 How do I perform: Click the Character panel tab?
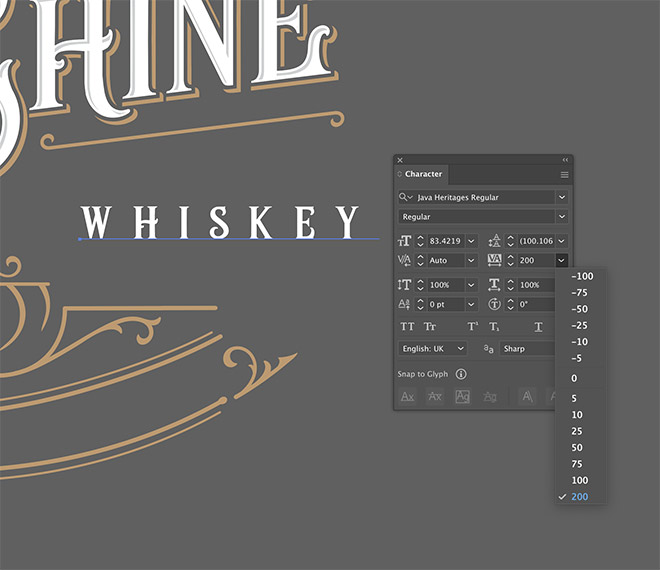pyautogui.click(x=423, y=174)
